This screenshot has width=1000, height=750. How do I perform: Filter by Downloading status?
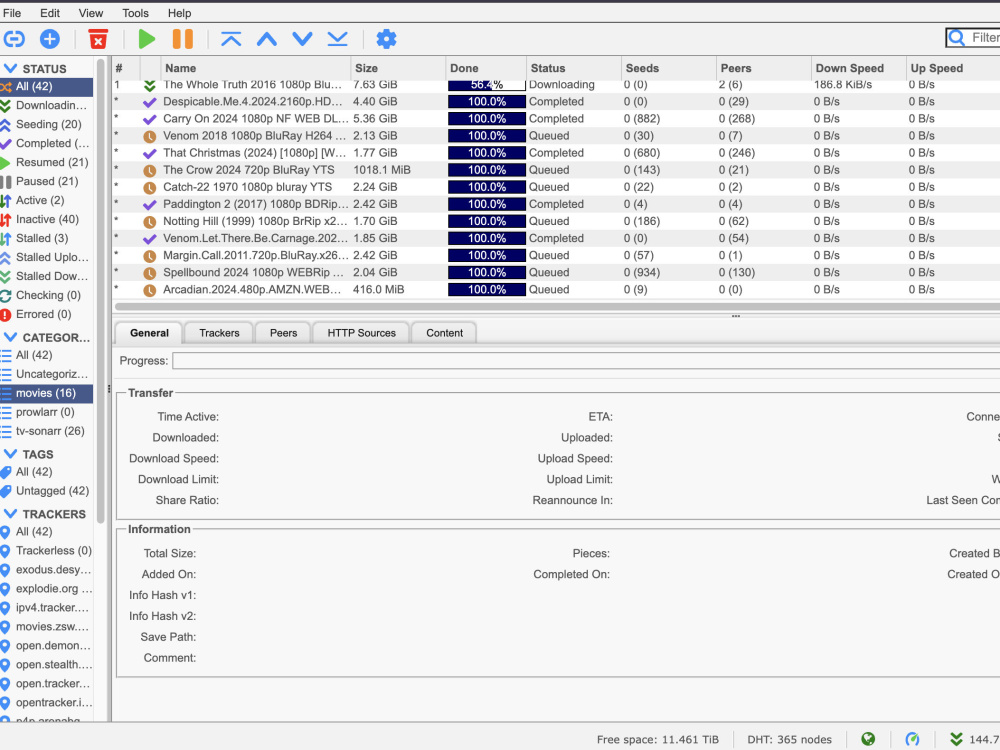pyautogui.click(x=47, y=105)
